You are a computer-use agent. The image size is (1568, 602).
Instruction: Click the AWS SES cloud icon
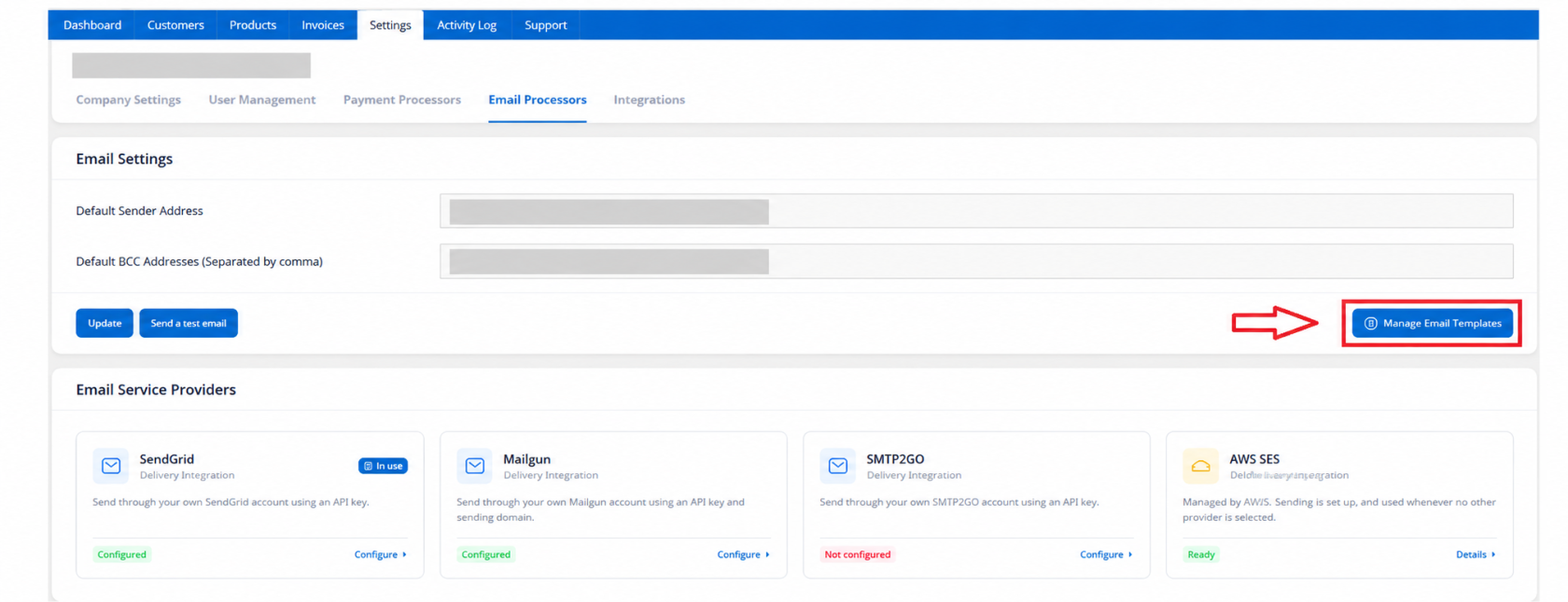[1201, 466]
